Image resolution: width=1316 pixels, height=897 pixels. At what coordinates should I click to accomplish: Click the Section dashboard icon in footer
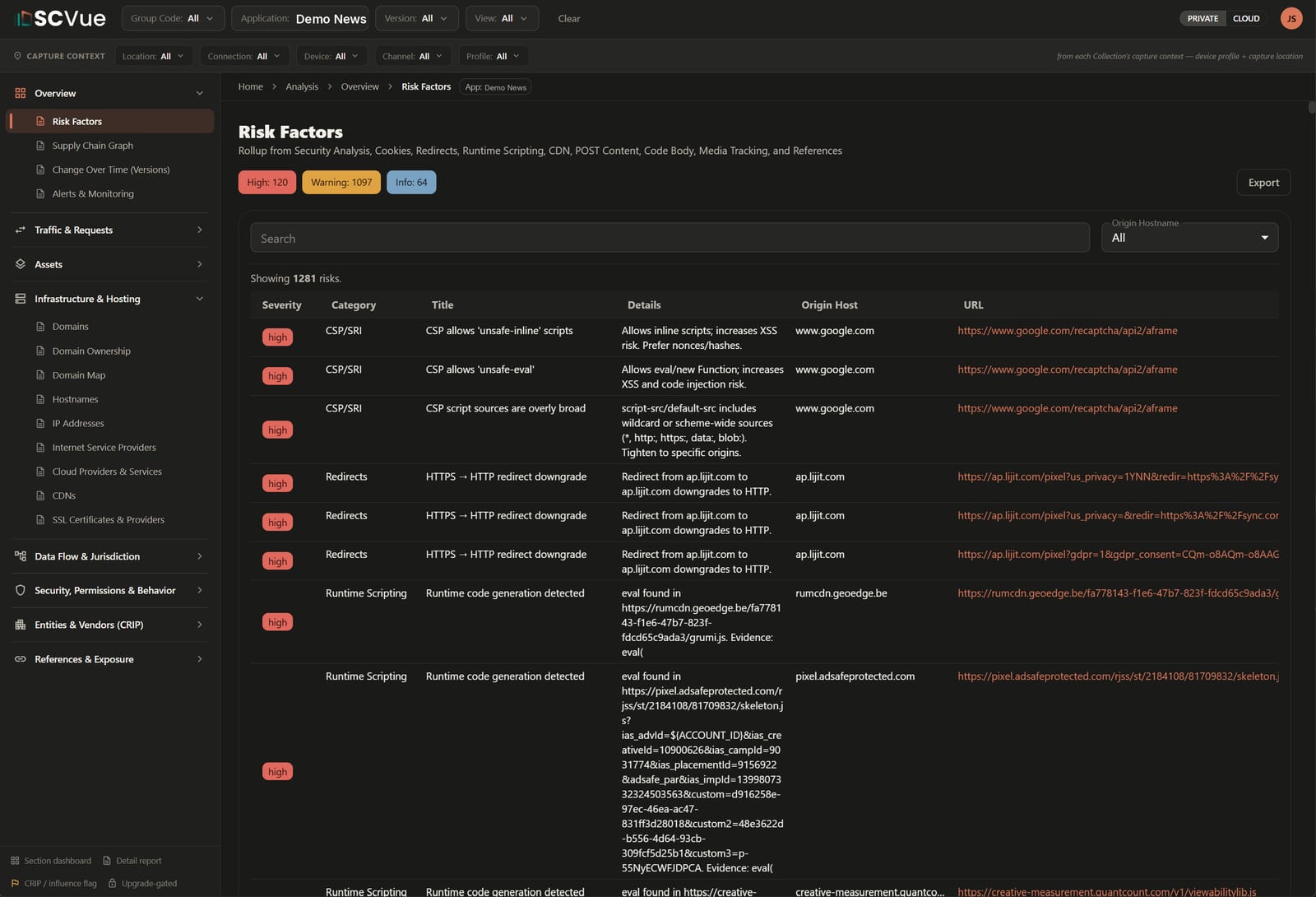15,861
